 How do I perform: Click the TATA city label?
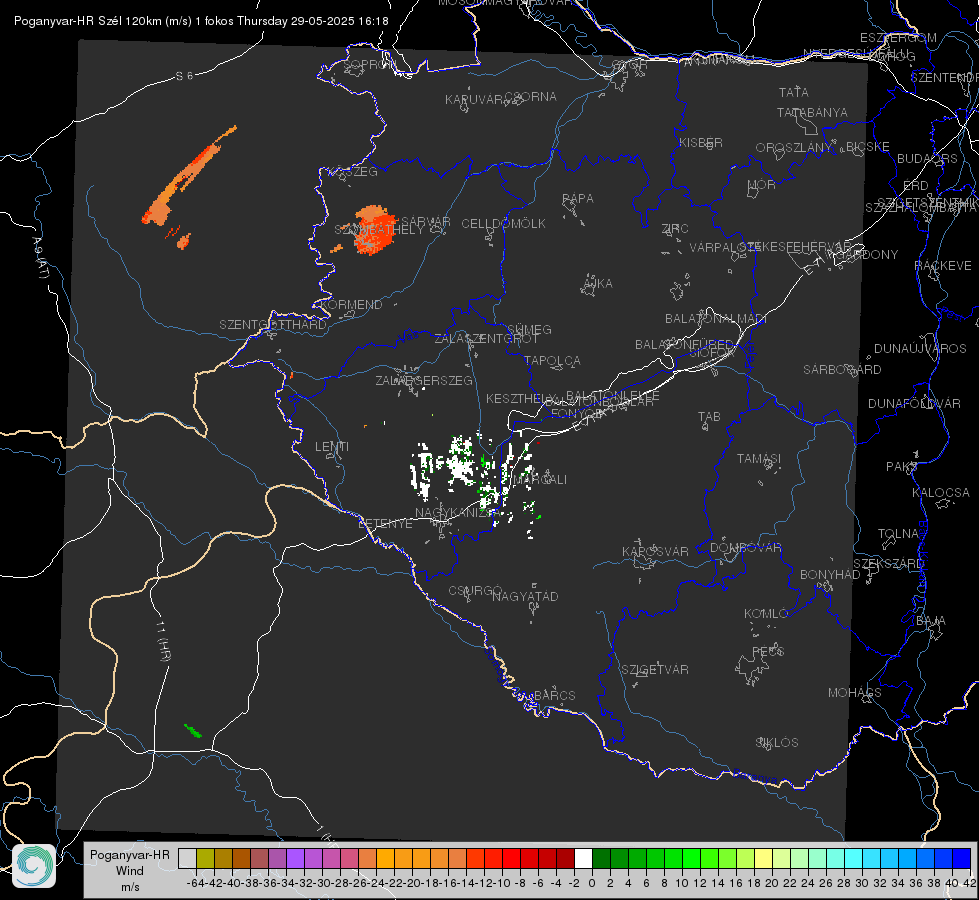point(794,92)
